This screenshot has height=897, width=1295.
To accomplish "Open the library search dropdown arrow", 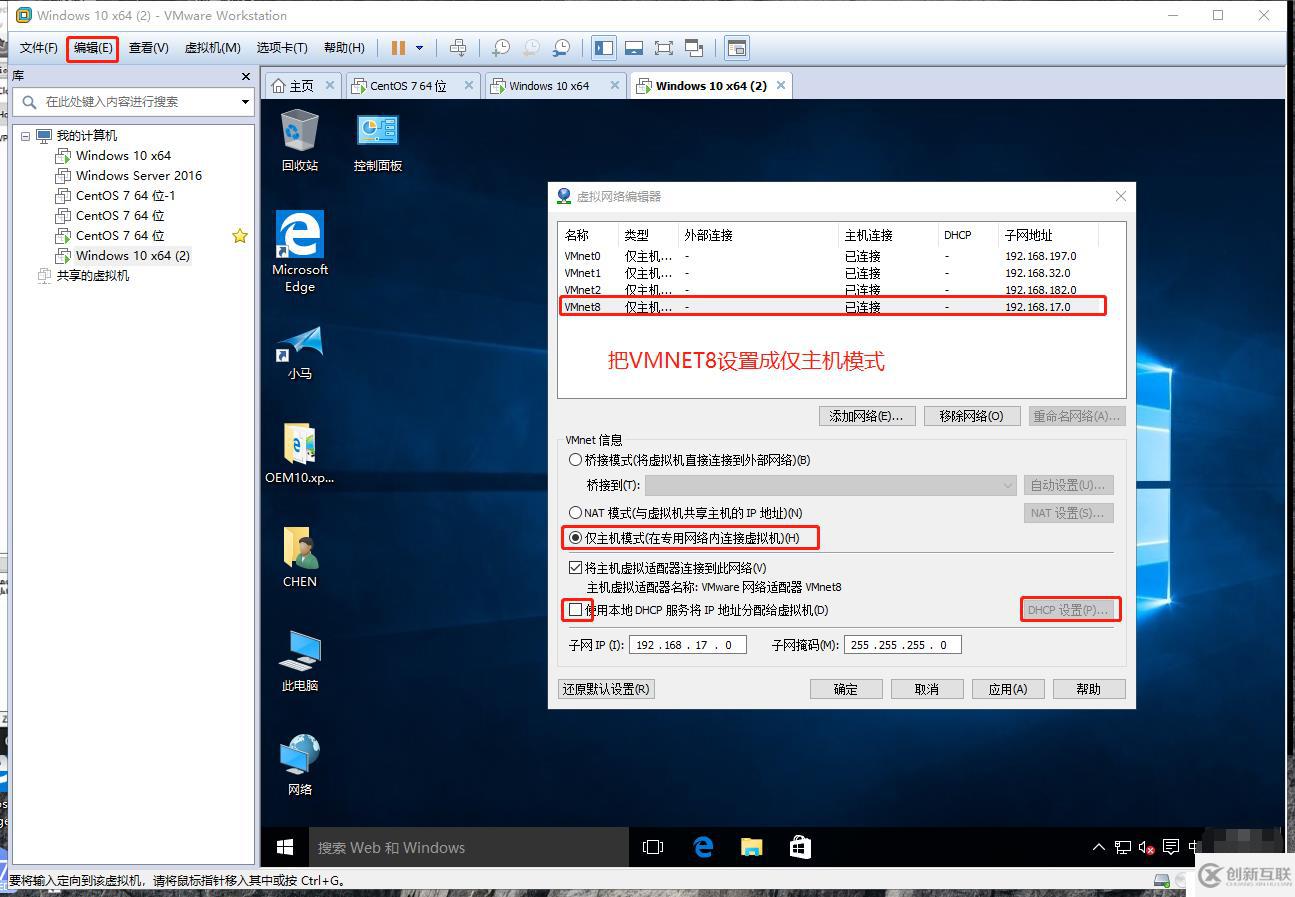I will click(245, 102).
